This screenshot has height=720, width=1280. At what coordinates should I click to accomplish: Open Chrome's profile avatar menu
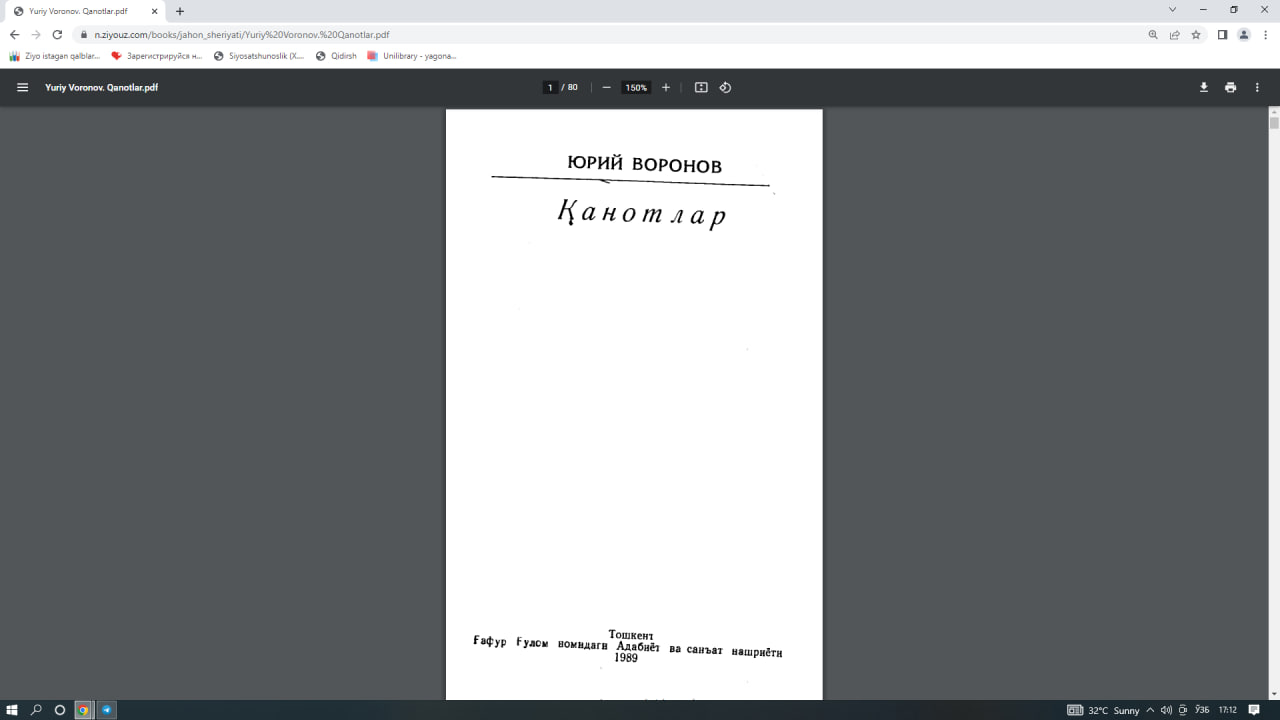(x=1244, y=33)
